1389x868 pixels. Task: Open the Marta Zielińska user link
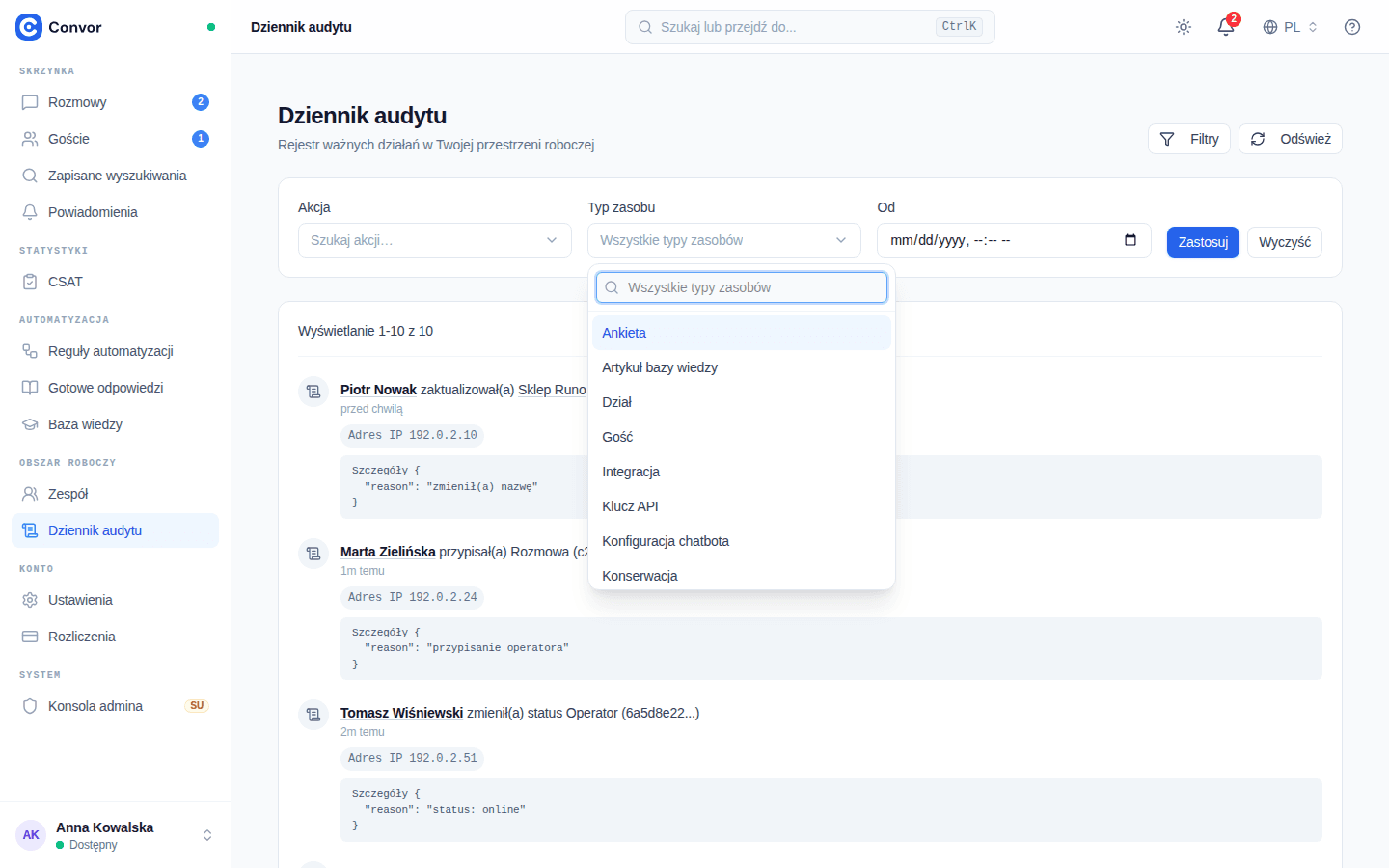click(388, 552)
